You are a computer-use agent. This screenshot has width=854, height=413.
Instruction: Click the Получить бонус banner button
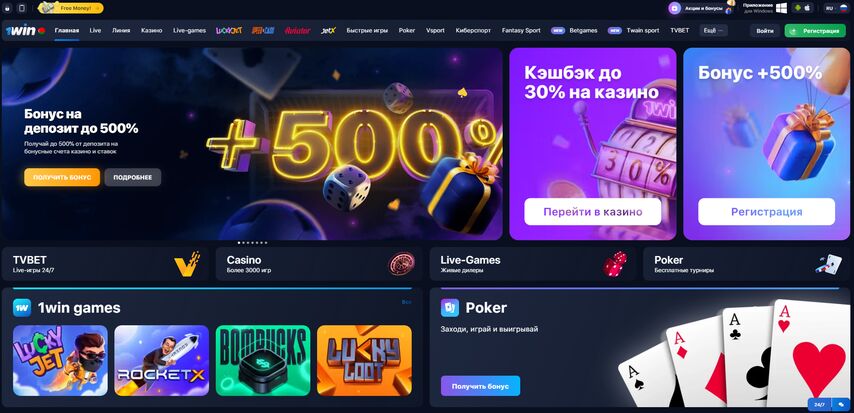(x=62, y=178)
